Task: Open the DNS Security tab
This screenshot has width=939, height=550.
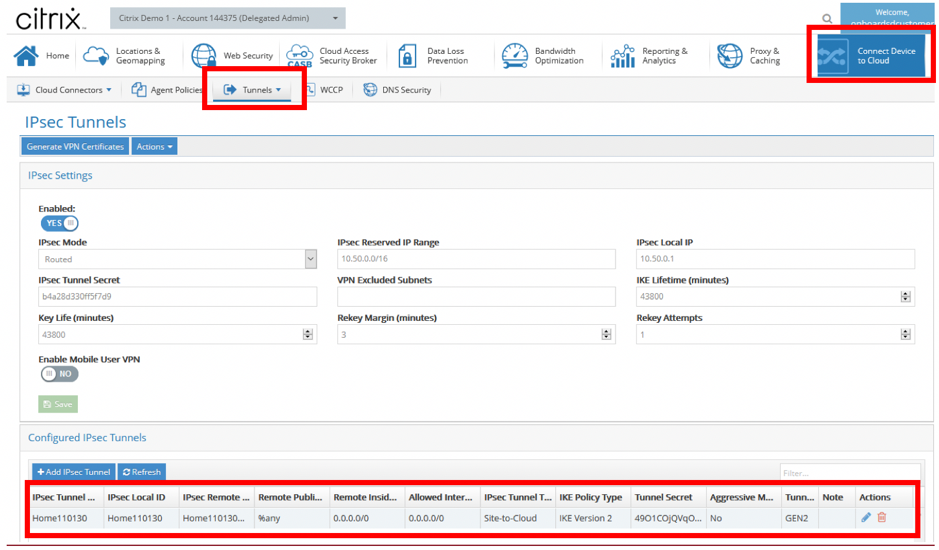Action: pos(398,90)
